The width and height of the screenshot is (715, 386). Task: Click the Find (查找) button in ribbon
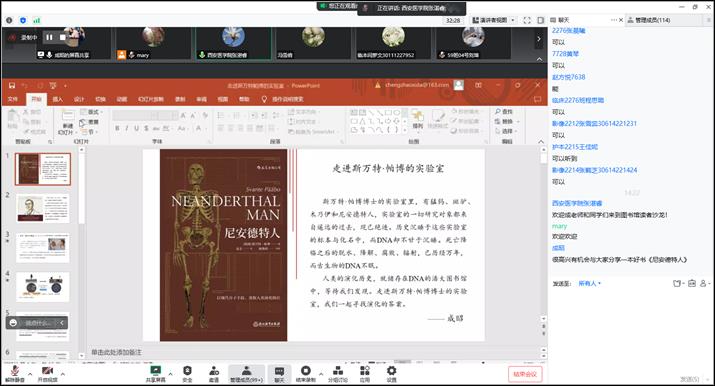[x=504, y=112]
